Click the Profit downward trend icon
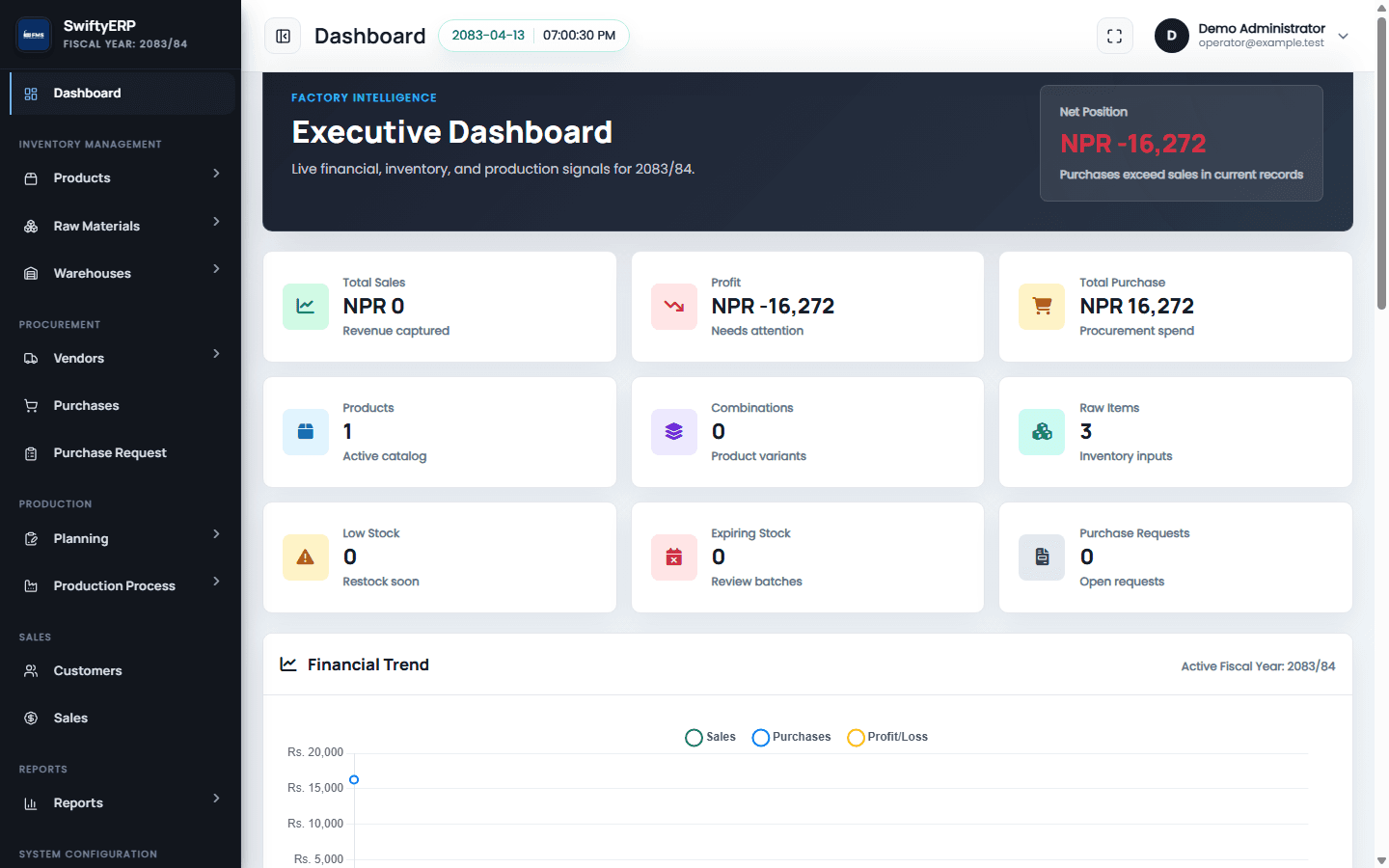Viewport: 1389px width, 868px height. 674,307
